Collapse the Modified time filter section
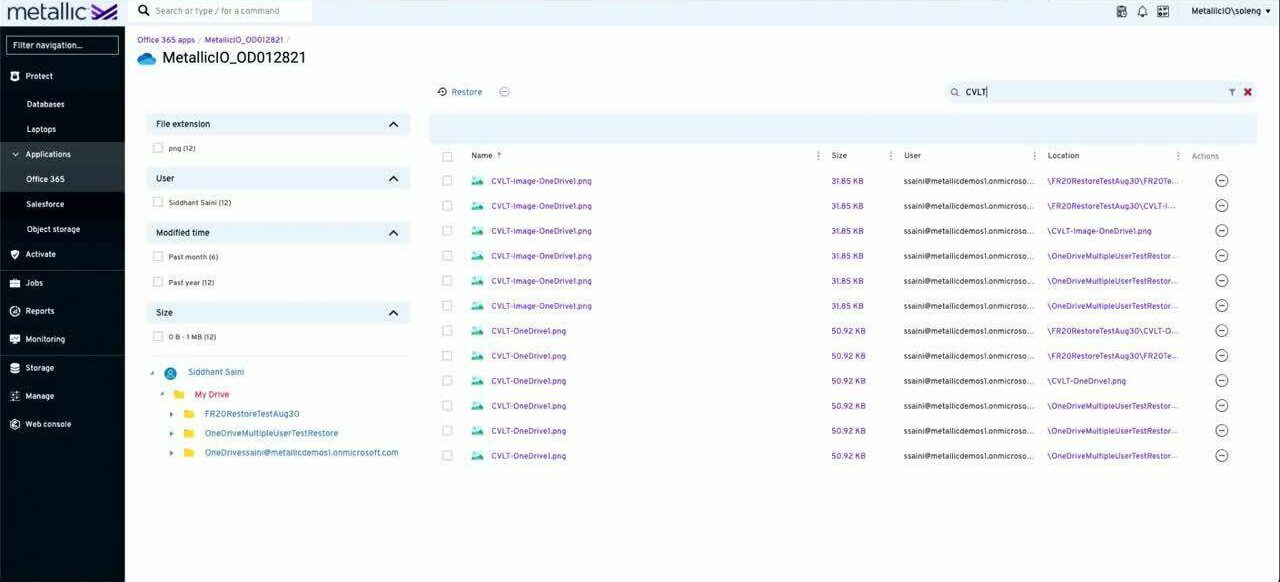Image resolution: width=1280 pixels, height=582 pixels. 393,233
